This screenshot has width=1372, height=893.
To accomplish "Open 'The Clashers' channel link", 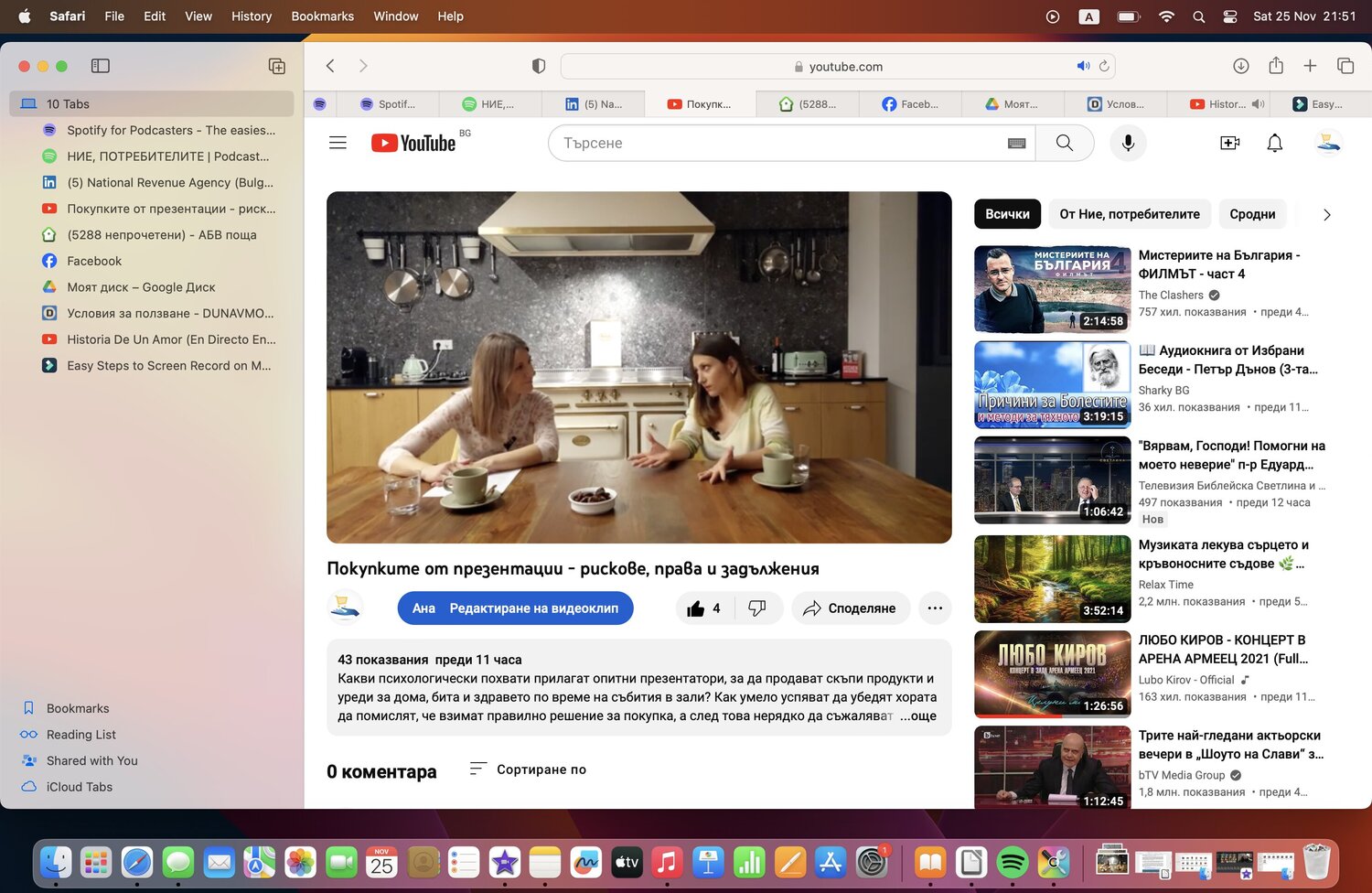I will click(1171, 296).
